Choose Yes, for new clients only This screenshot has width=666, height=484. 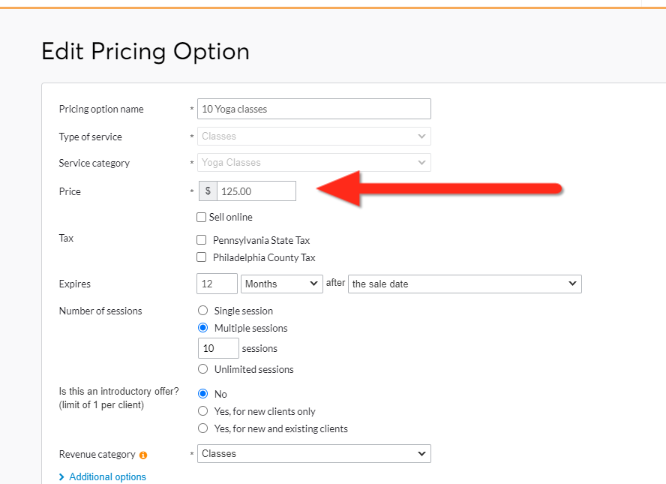(203, 411)
